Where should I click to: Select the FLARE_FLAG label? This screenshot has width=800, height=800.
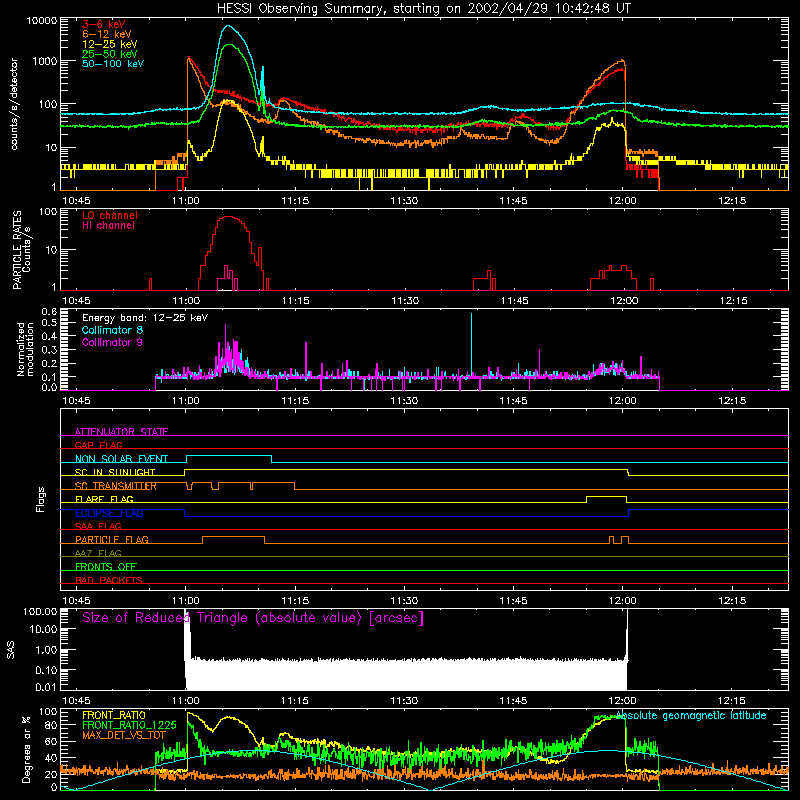click(104, 499)
